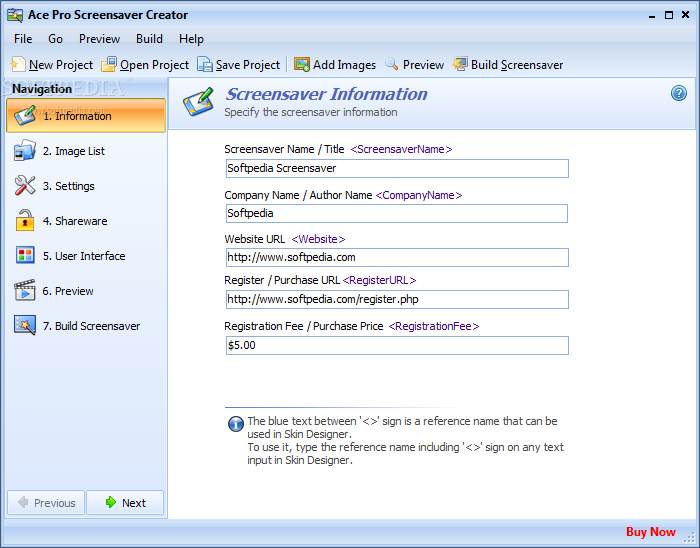Click the blue help question mark icon
This screenshot has height=548, width=700.
679,93
